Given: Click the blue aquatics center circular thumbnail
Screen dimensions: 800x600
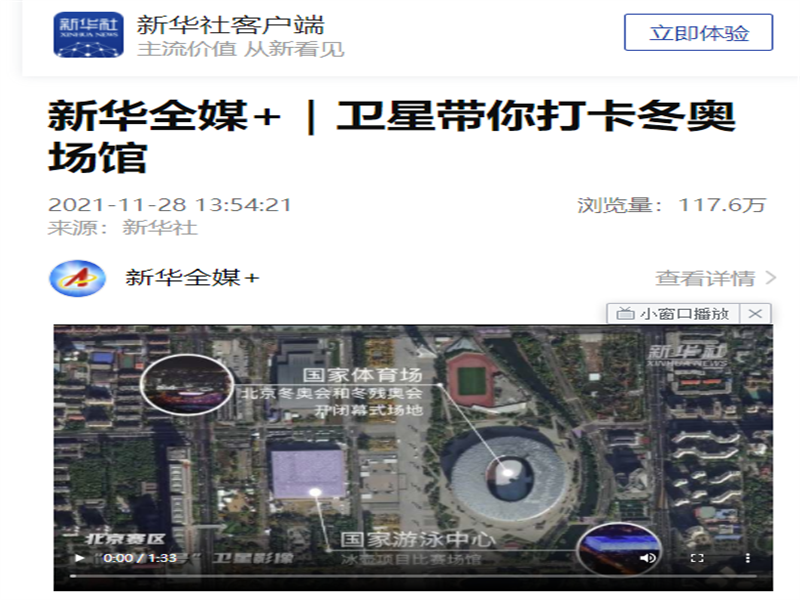Looking at the screenshot, I should click(x=619, y=549).
